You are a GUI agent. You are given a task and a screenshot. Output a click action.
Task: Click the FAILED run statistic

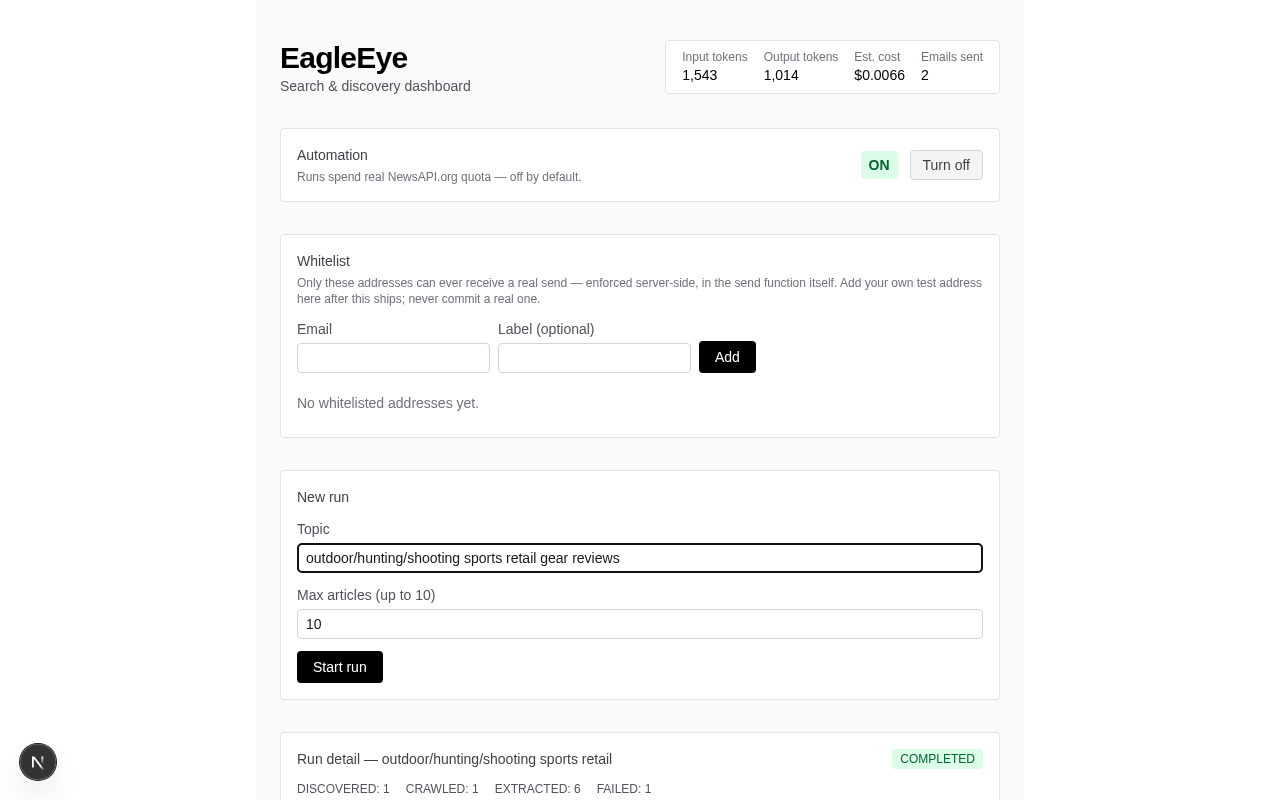624,789
